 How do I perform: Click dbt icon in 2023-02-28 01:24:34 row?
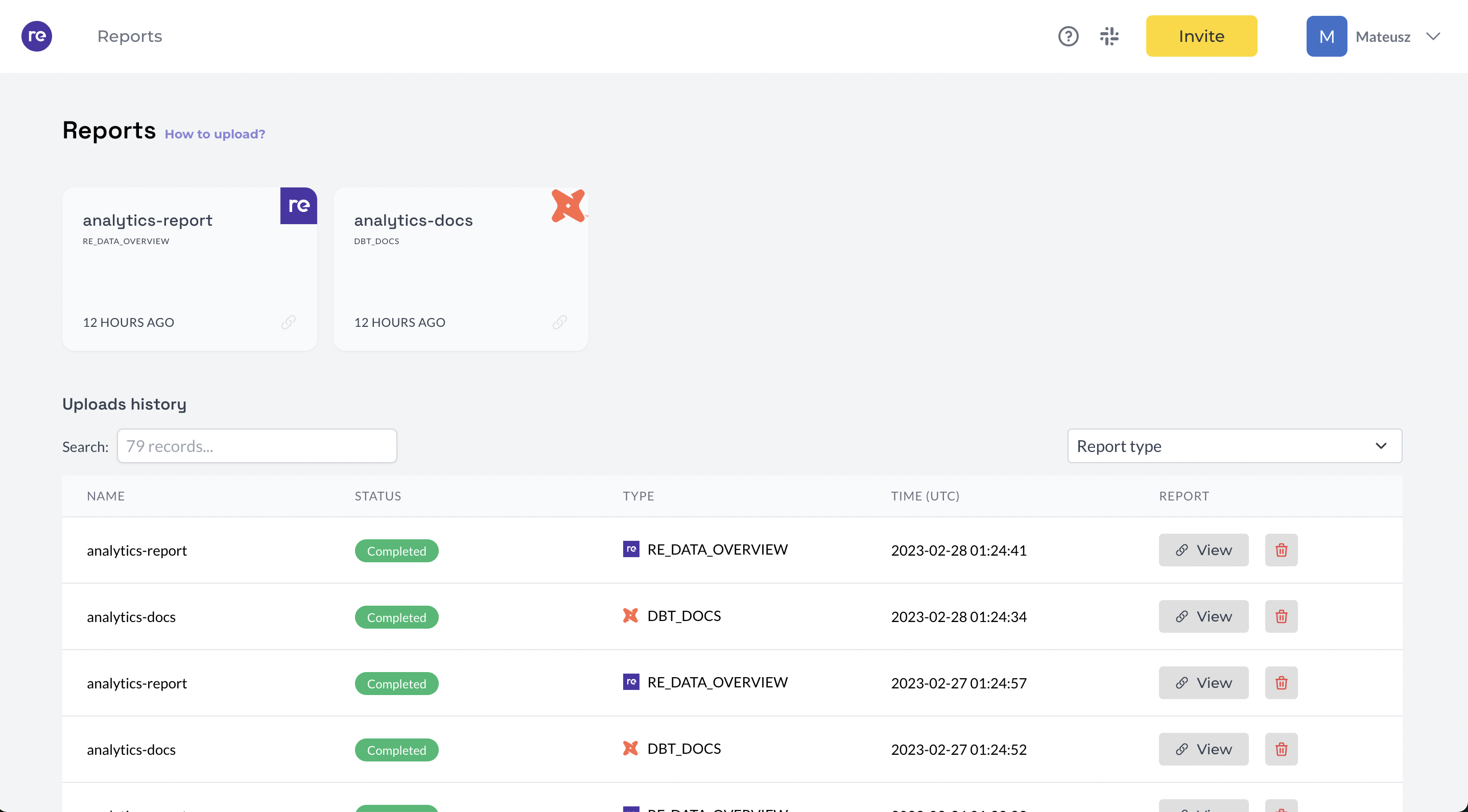coord(631,615)
